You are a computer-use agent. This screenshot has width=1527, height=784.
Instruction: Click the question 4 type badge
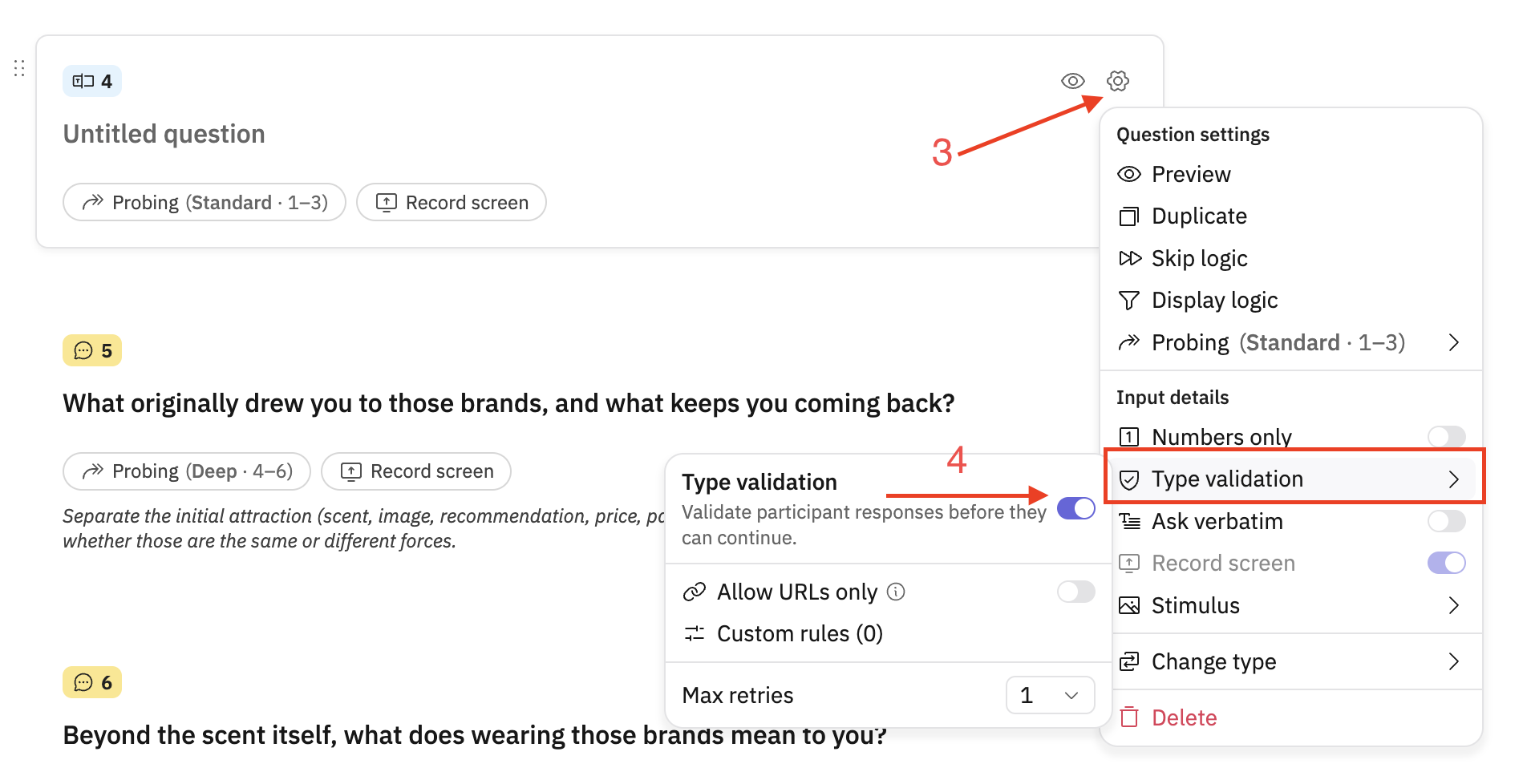(x=92, y=81)
